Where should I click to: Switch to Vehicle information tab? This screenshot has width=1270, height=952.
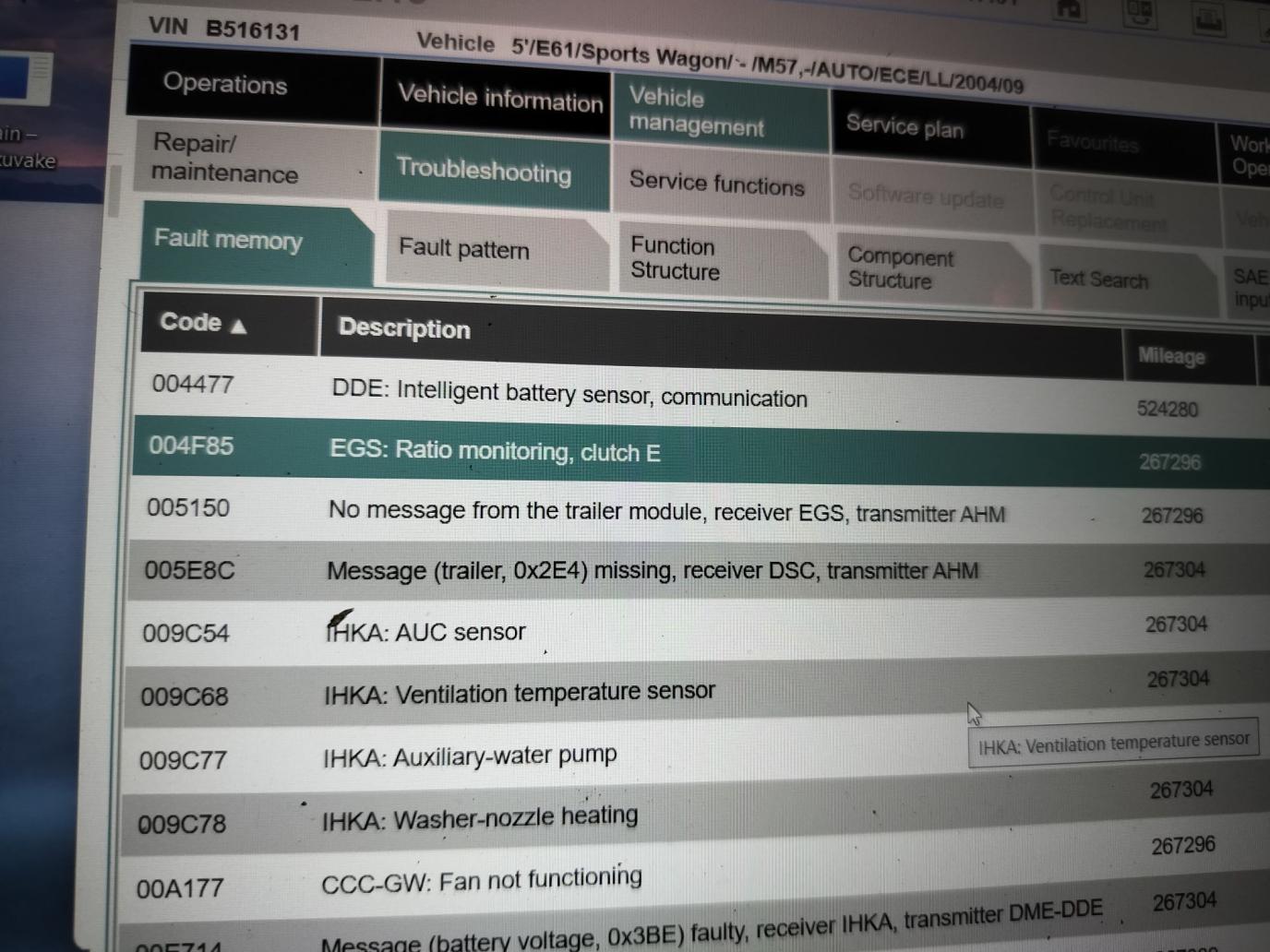pos(499,98)
